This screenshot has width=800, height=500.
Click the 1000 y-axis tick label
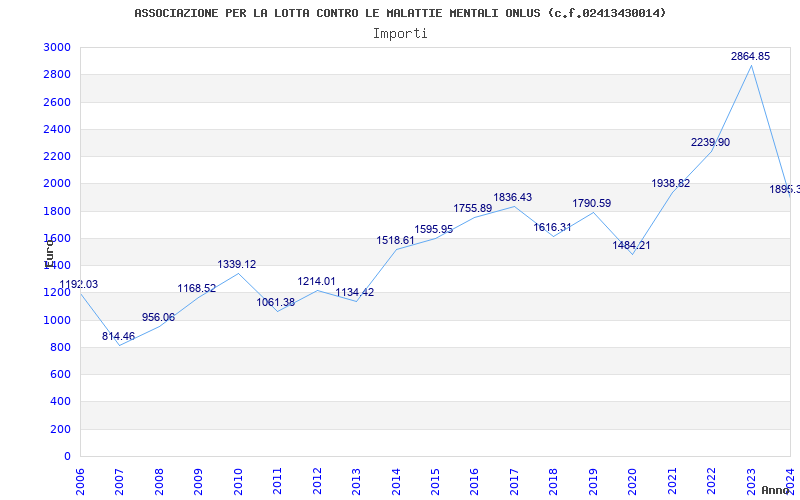click(x=57, y=320)
